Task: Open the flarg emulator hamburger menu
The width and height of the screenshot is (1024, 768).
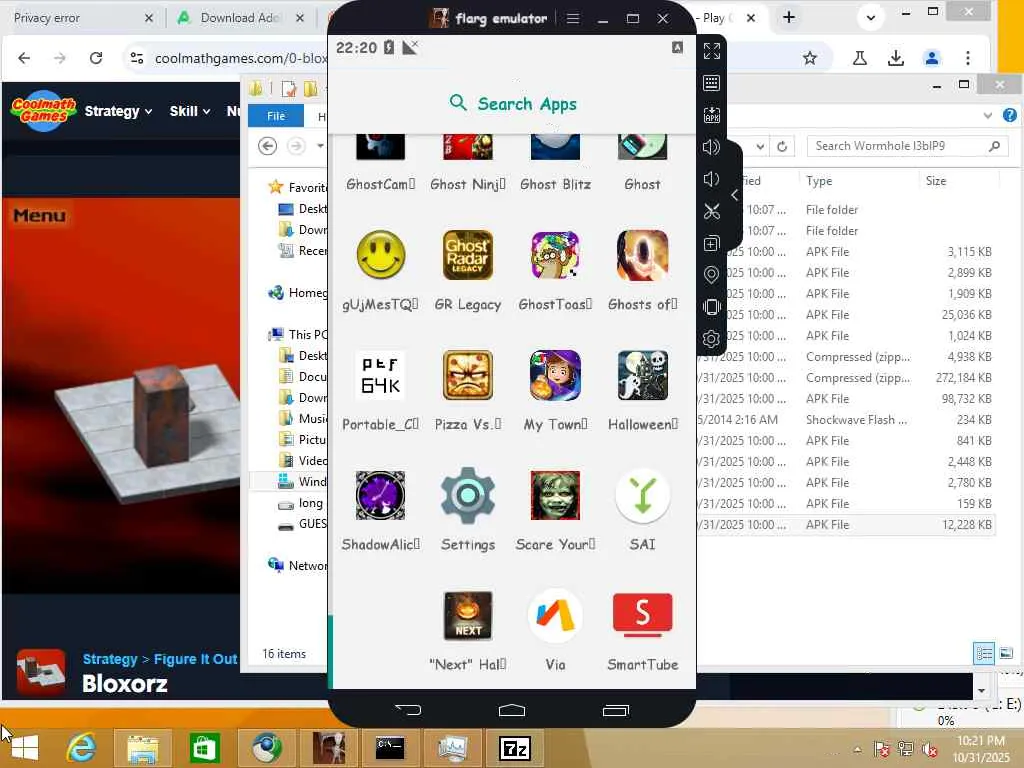Action: (x=573, y=18)
